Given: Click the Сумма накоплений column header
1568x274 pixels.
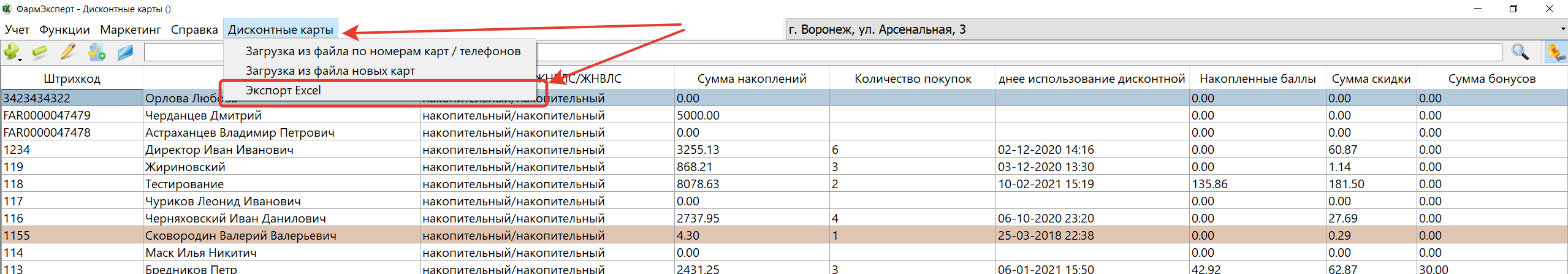Looking at the screenshot, I should tap(752, 78).
